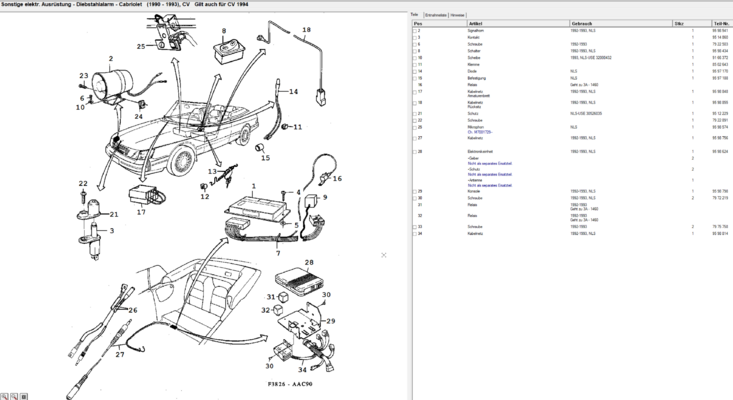
Task: Tick the checkbox for position 25 Mikrophon
Action: coord(415,128)
